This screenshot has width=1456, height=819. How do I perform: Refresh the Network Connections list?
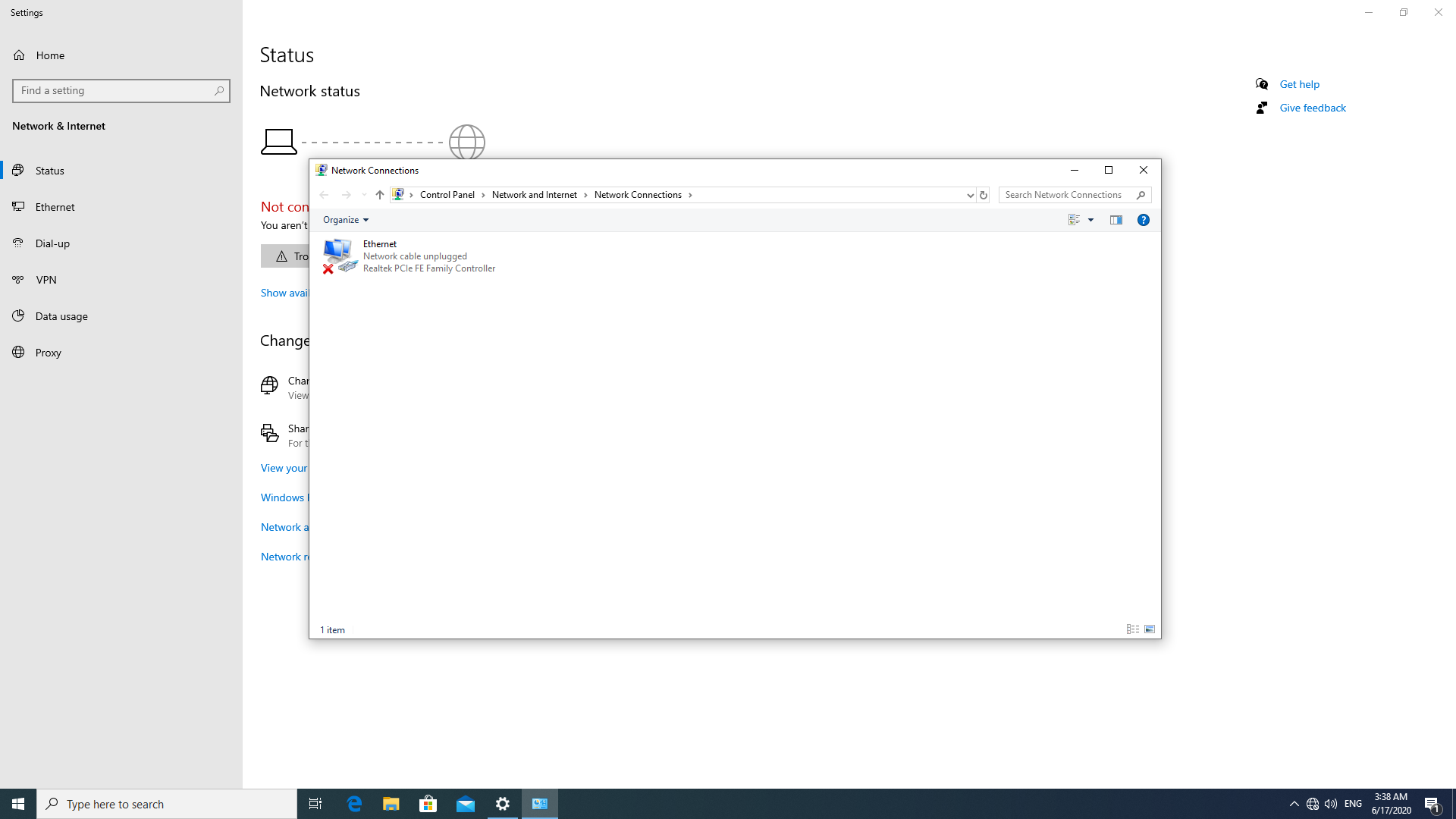click(x=983, y=195)
